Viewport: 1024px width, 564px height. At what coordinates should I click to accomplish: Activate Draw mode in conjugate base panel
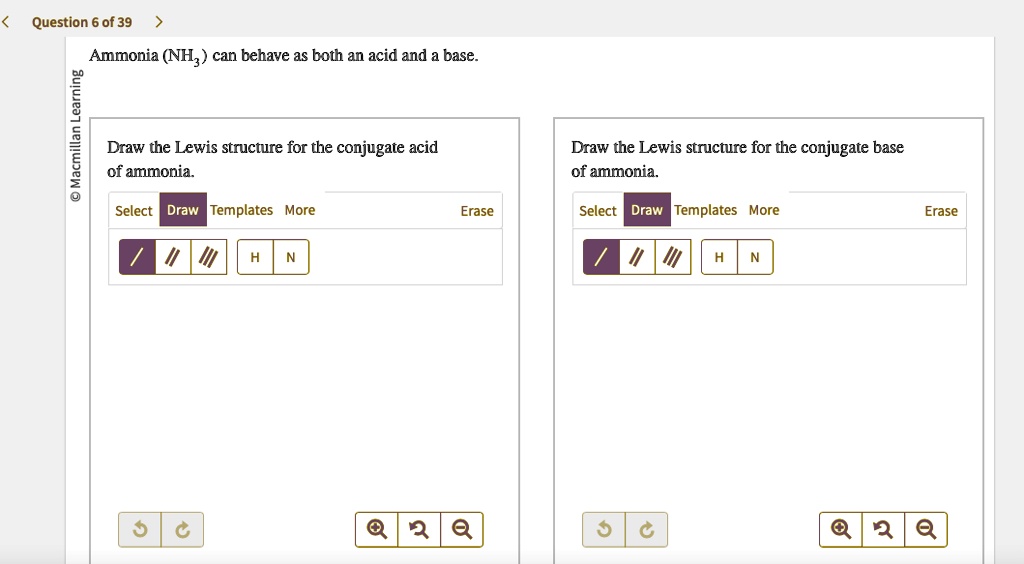pos(647,210)
